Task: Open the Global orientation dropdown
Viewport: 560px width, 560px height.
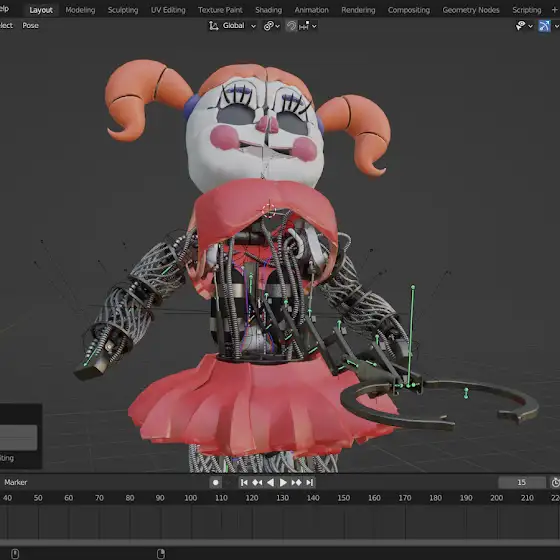Action: (x=239, y=26)
